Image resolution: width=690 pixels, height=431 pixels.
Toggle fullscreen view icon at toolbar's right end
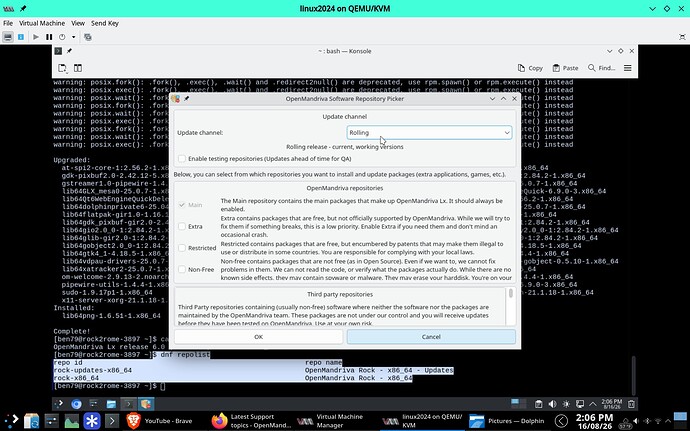682,37
